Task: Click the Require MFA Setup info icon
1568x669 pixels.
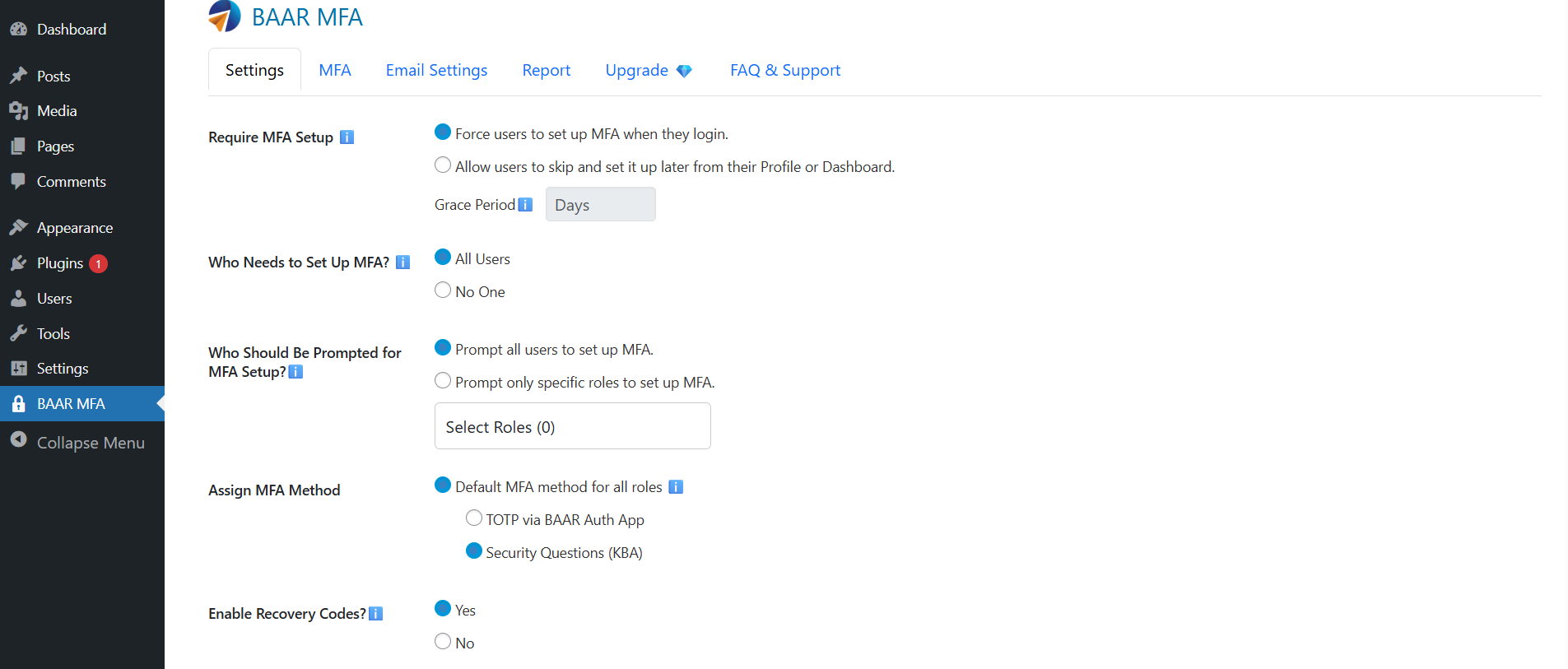Action: (347, 137)
